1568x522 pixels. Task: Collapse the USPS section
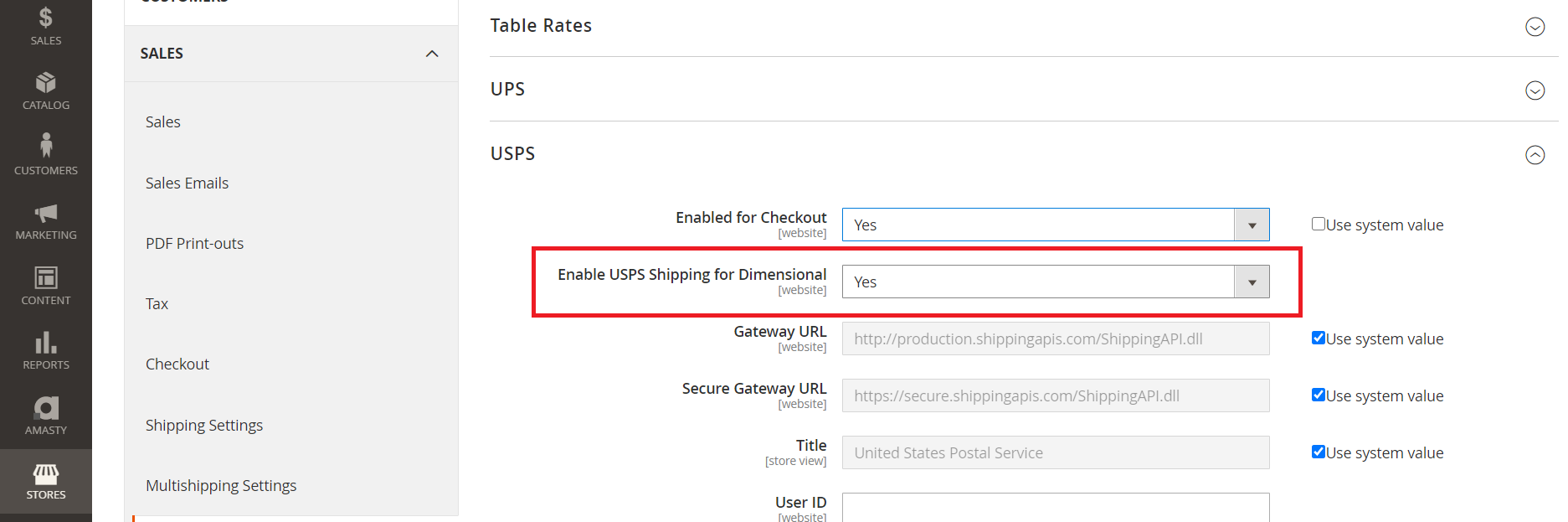point(1535,155)
